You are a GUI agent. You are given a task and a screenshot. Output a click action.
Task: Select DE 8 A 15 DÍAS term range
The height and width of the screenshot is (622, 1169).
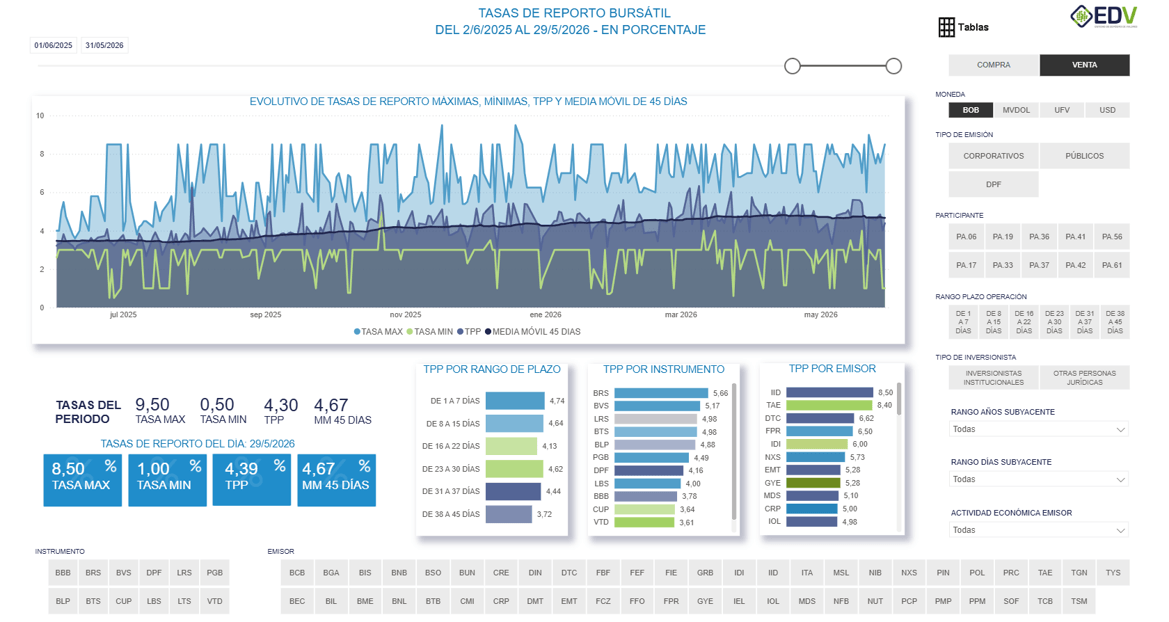[x=994, y=322]
